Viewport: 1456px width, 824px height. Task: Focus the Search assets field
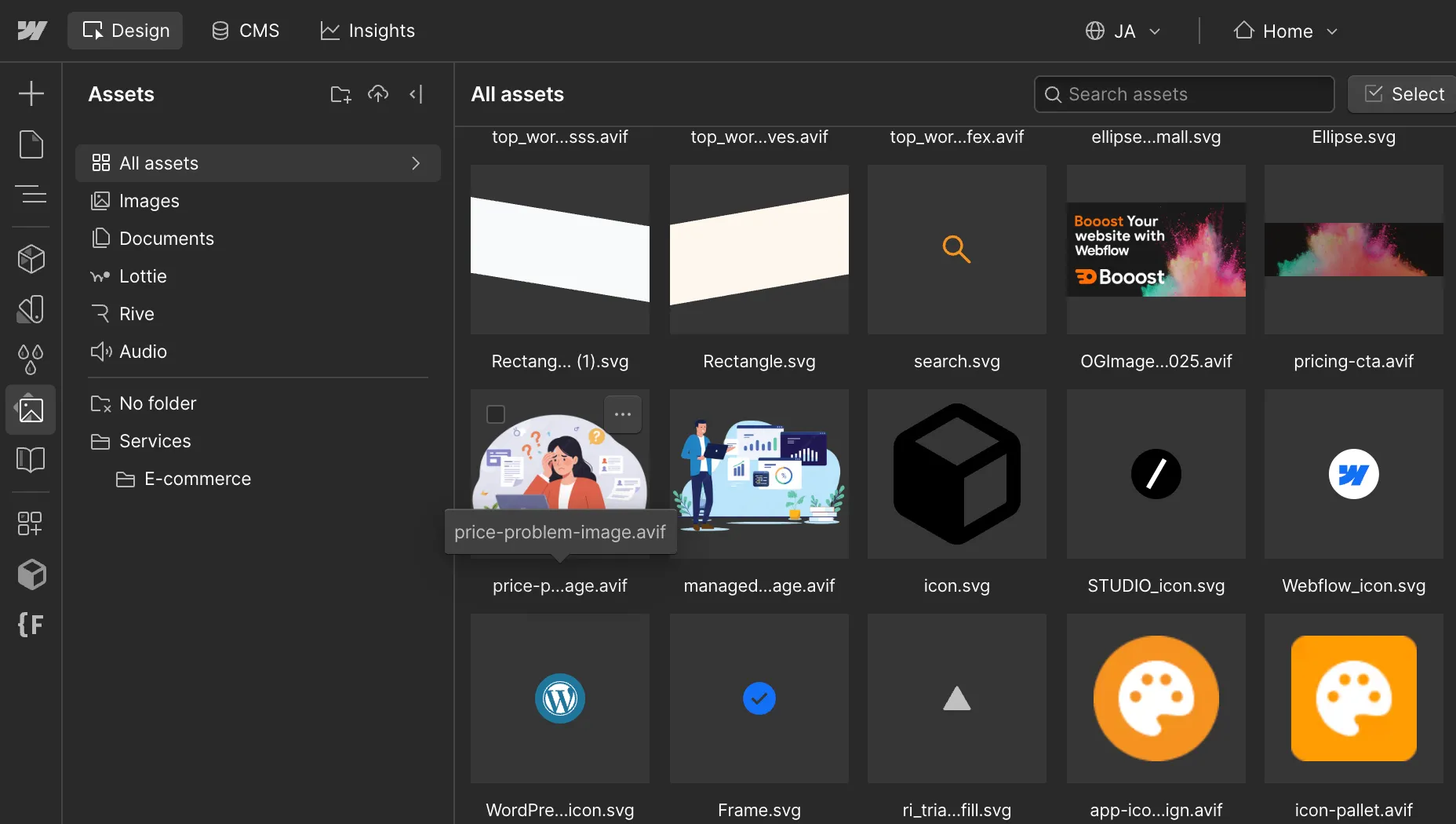tap(1184, 94)
